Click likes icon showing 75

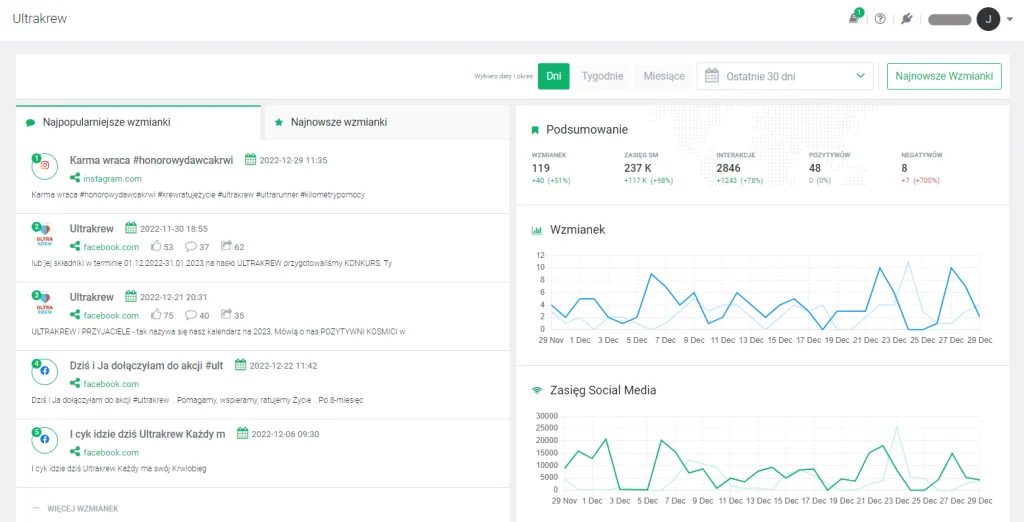(x=155, y=315)
